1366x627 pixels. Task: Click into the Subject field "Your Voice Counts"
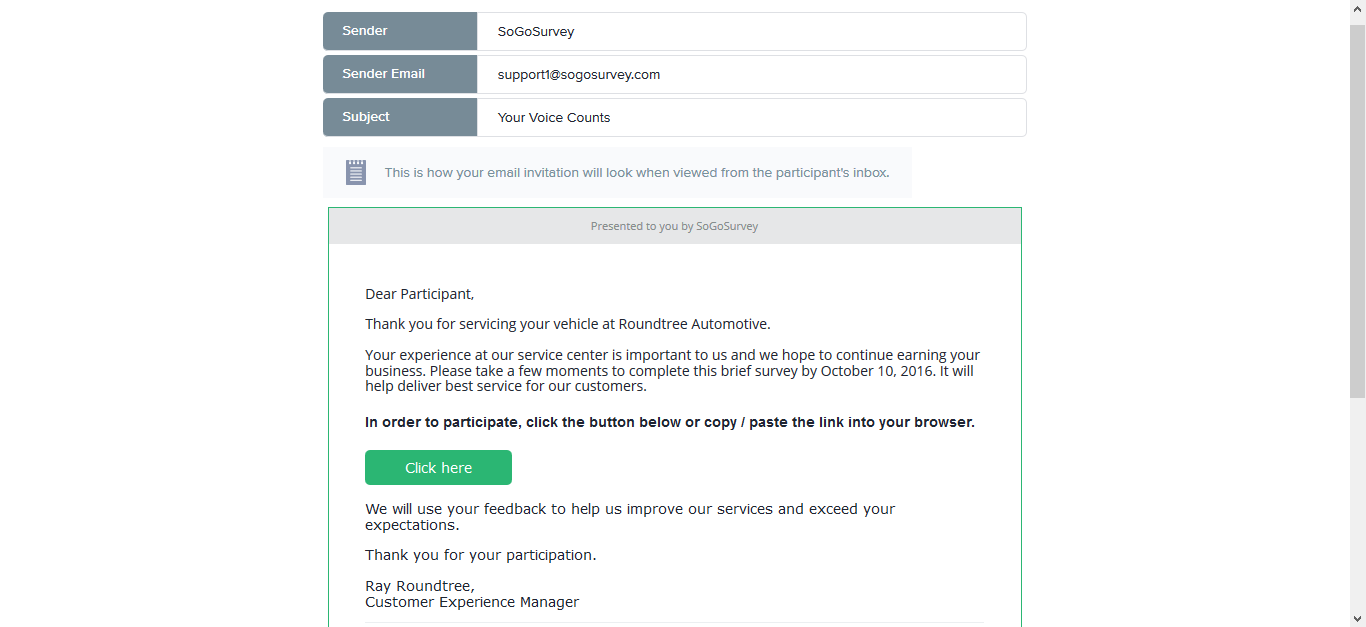tap(750, 117)
